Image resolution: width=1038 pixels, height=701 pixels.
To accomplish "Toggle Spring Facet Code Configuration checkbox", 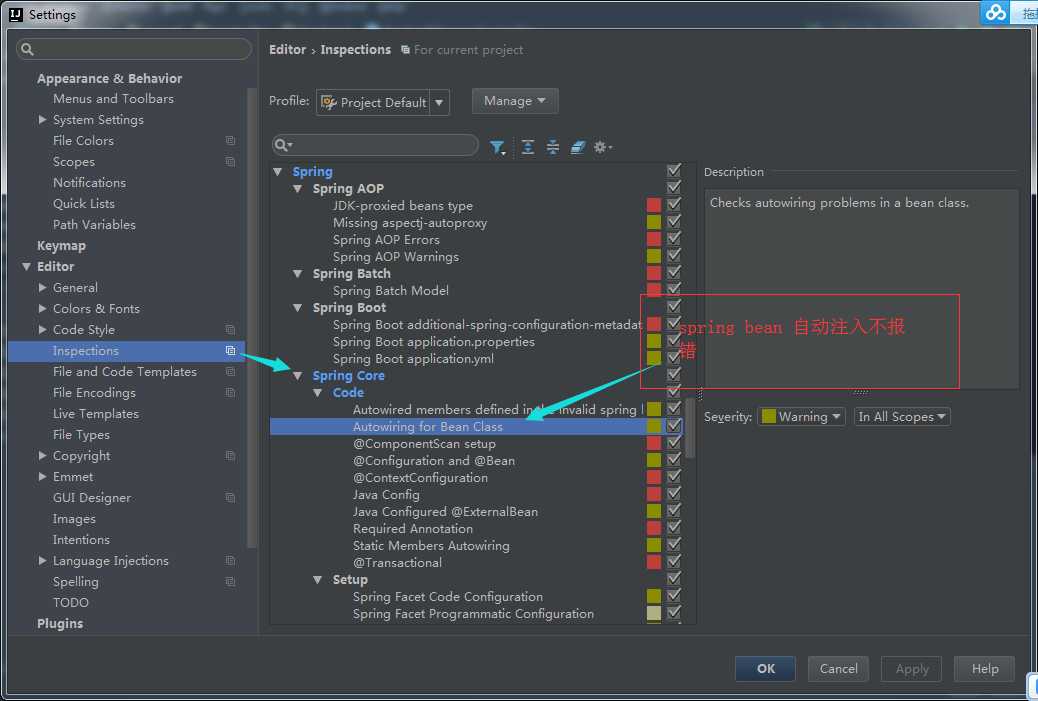I will (674, 596).
